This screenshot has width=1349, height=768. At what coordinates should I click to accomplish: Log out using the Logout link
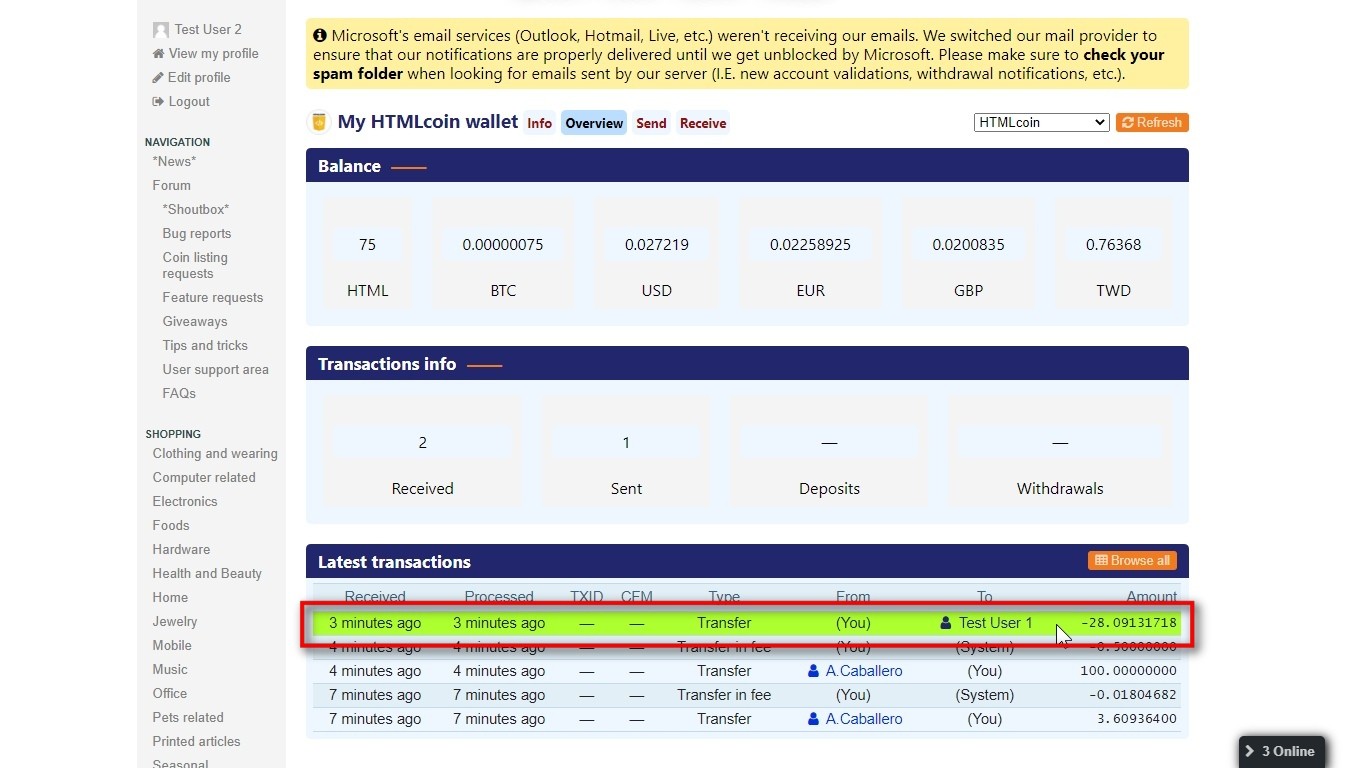click(189, 102)
